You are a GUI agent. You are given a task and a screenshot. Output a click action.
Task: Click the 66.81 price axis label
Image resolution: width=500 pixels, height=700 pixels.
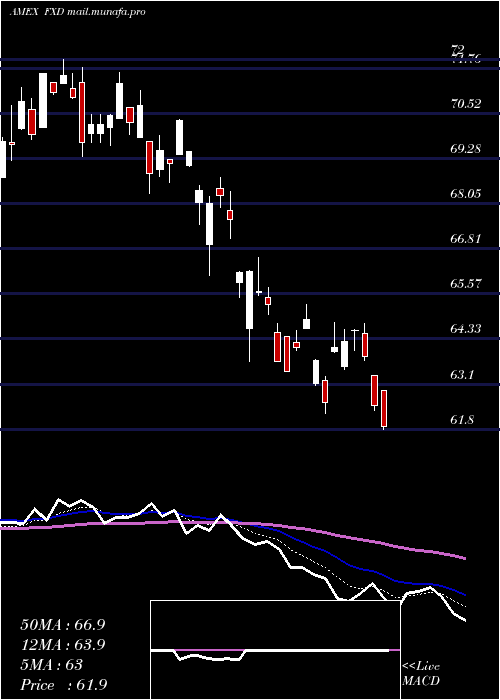pos(466,238)
